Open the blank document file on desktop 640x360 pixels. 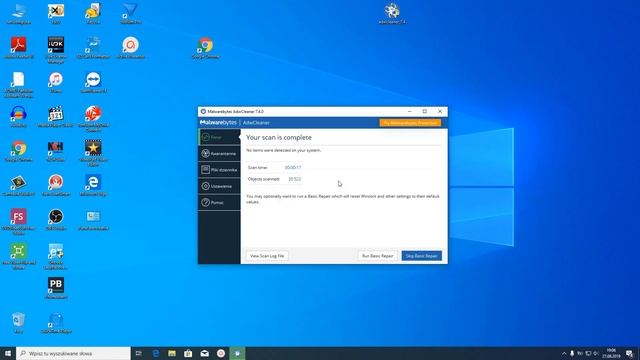pos(18,84)
